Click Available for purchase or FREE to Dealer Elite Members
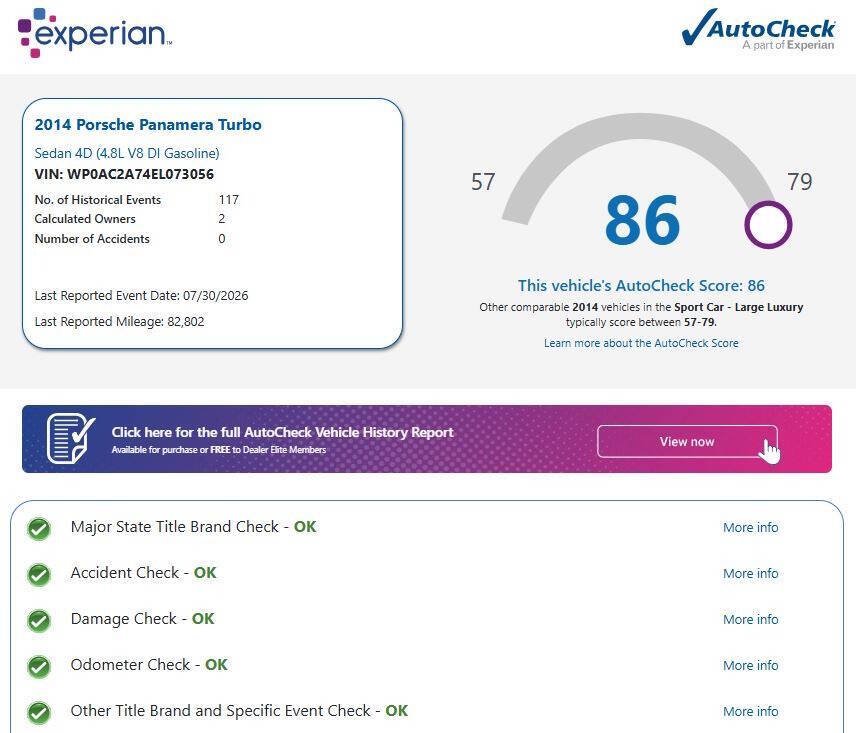864x733 pixels. [x=219, y=450]
